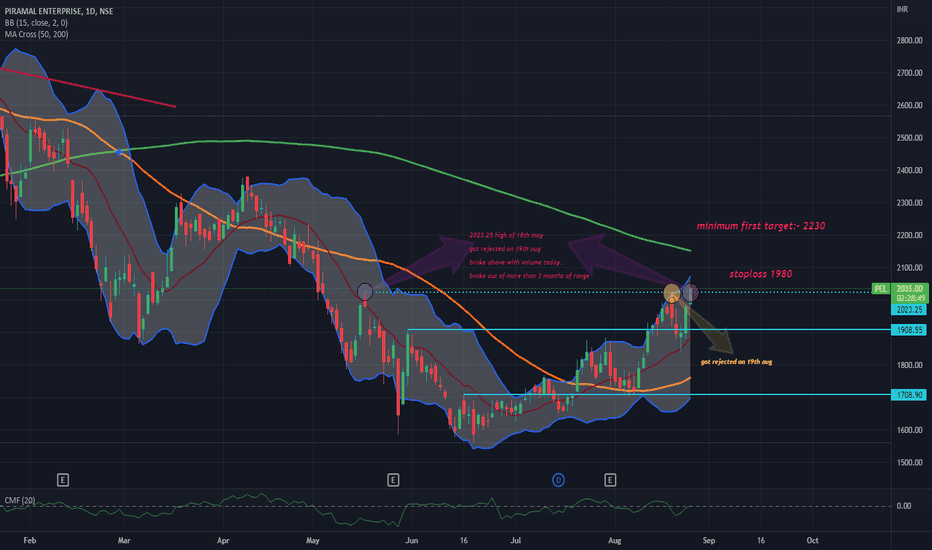Click Jun on the date axis
Viewport: 932px width, 550px height.
(x=411, y=540)
